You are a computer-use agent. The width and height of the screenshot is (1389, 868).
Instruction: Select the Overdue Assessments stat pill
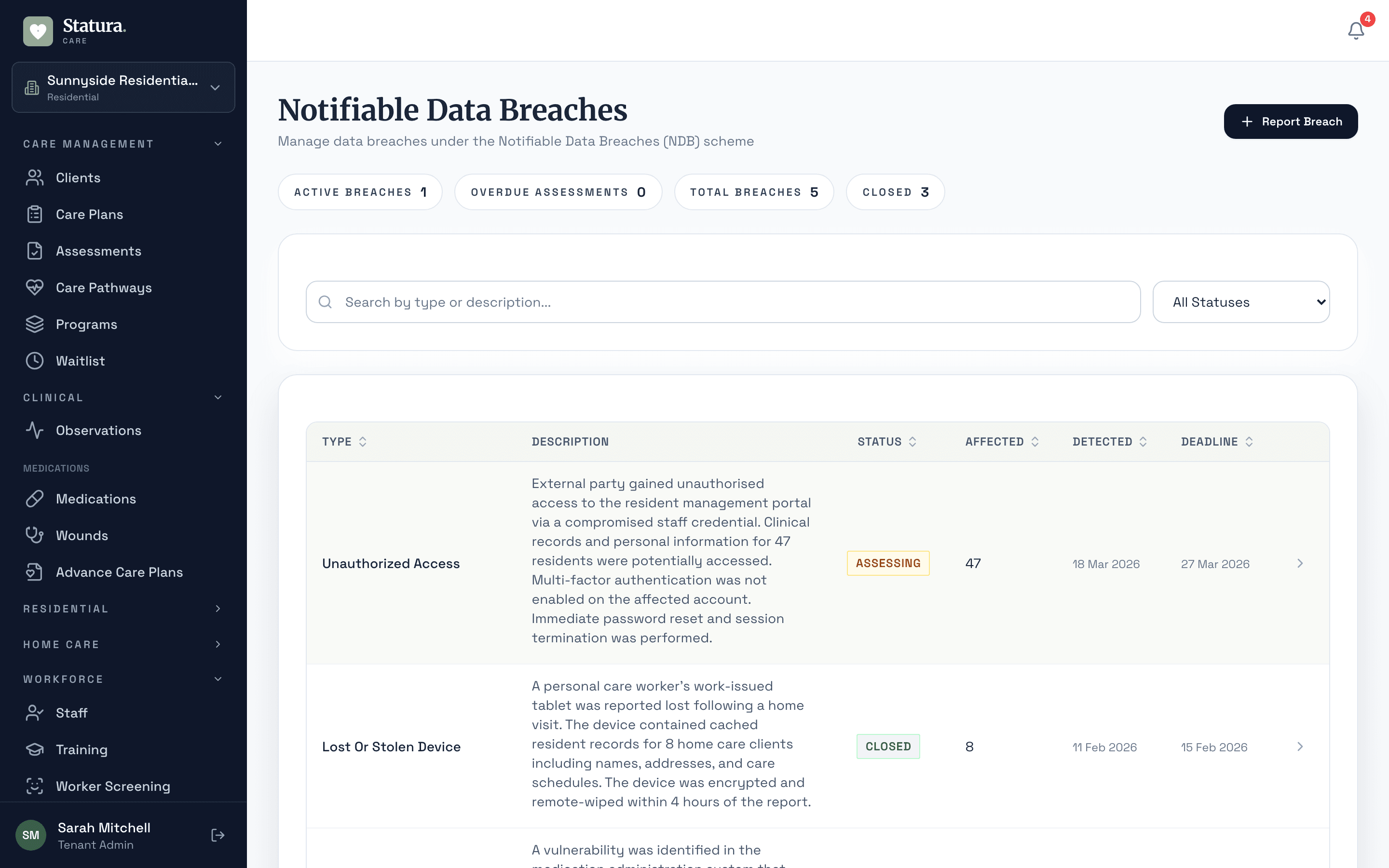click(x=558, y=192)
